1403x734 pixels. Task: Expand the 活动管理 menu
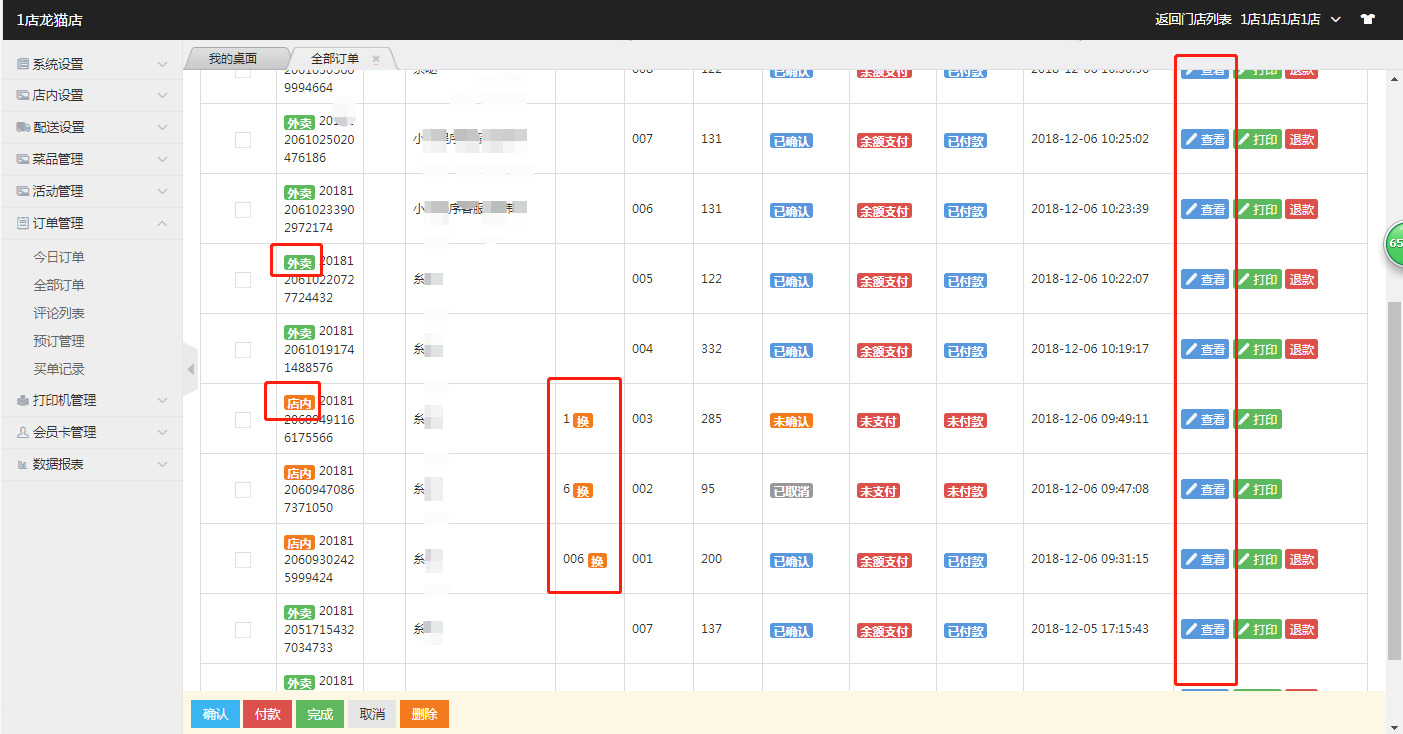(x=92, y=191)
